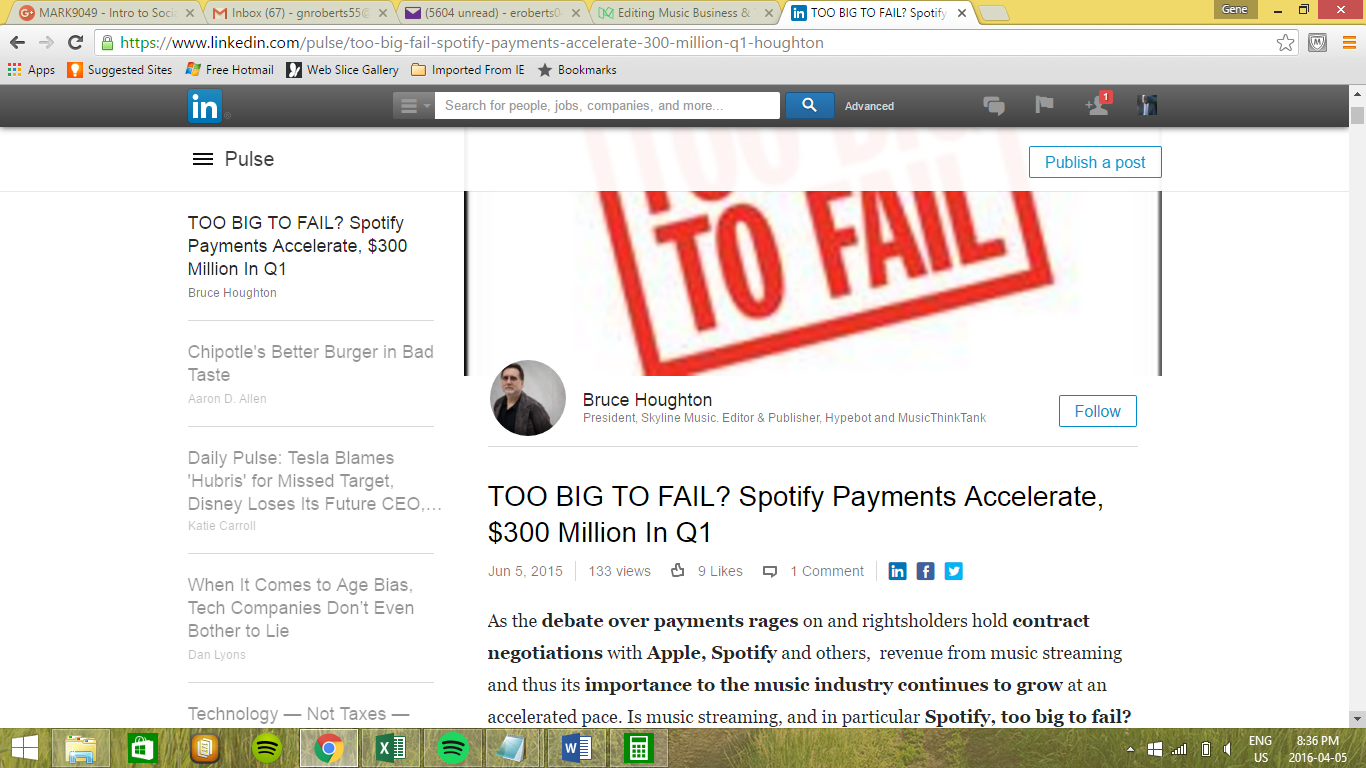Click the LinkedIn logo in the header
This screenshot has width=1366, height=768.
tap(205, 106)
